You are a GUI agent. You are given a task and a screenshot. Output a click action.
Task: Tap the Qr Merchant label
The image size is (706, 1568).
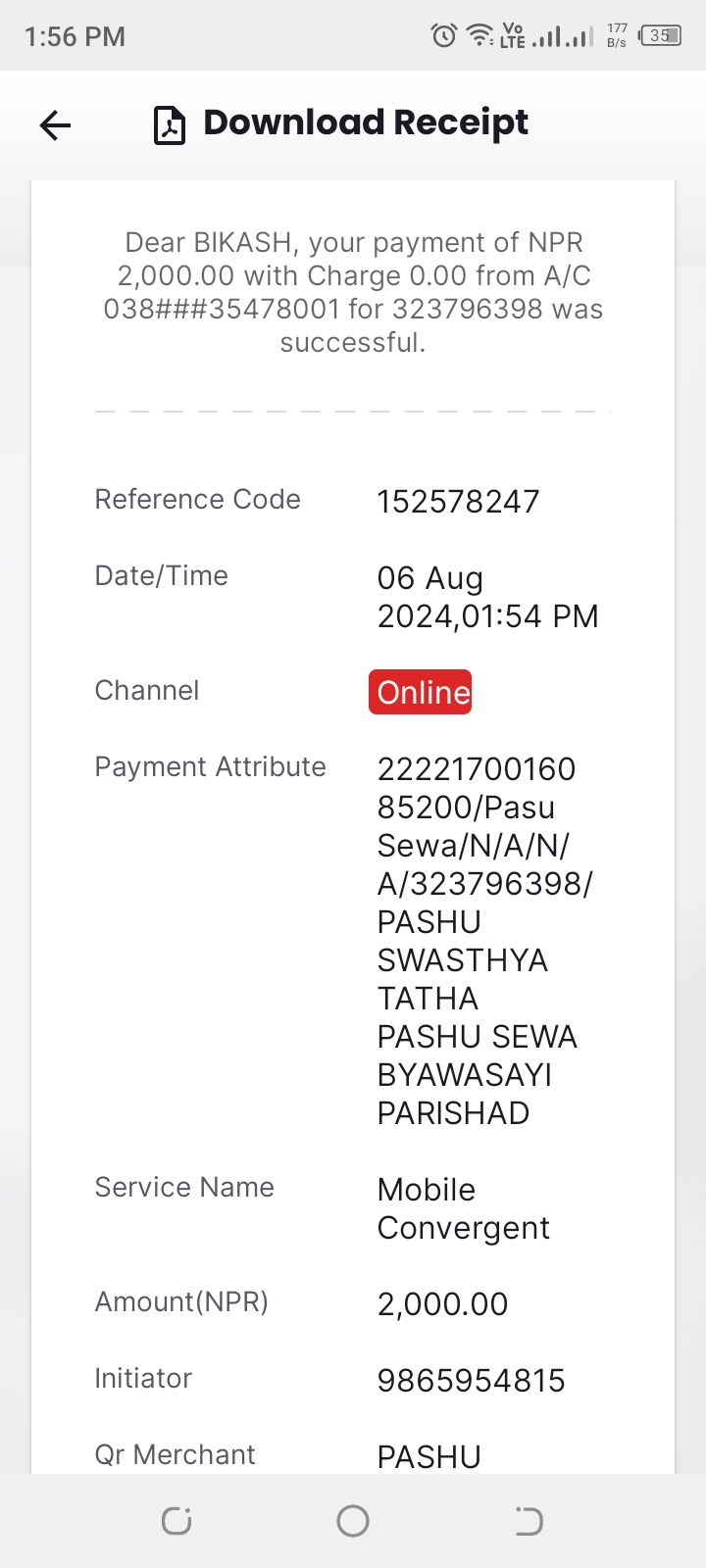[x=175, y=1454]
